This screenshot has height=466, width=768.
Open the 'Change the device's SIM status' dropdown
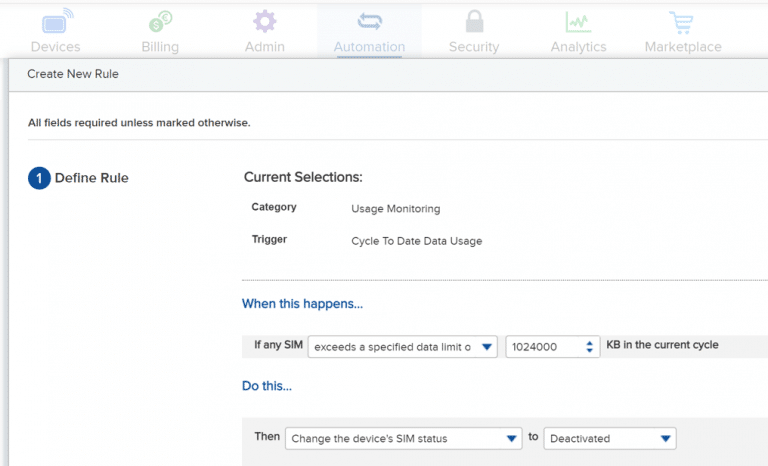click(404, 439)
